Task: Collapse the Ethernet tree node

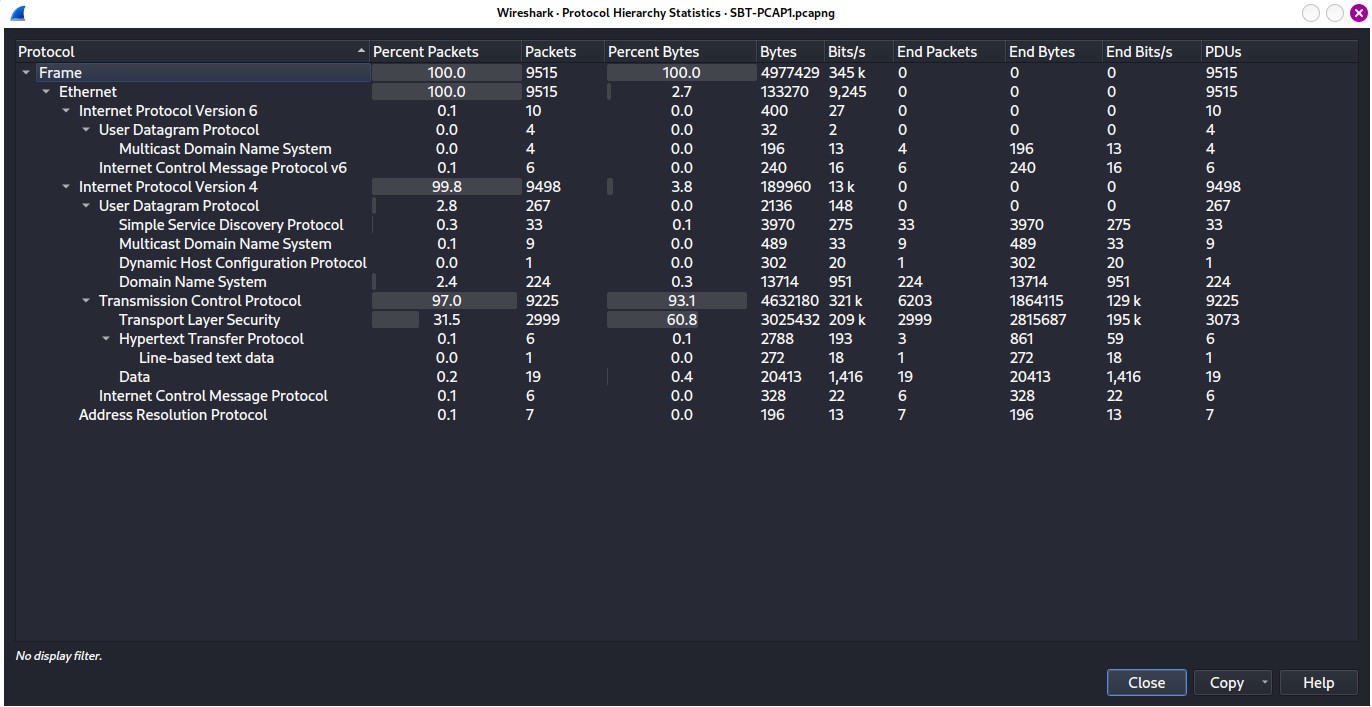Action: click(46, 92)
